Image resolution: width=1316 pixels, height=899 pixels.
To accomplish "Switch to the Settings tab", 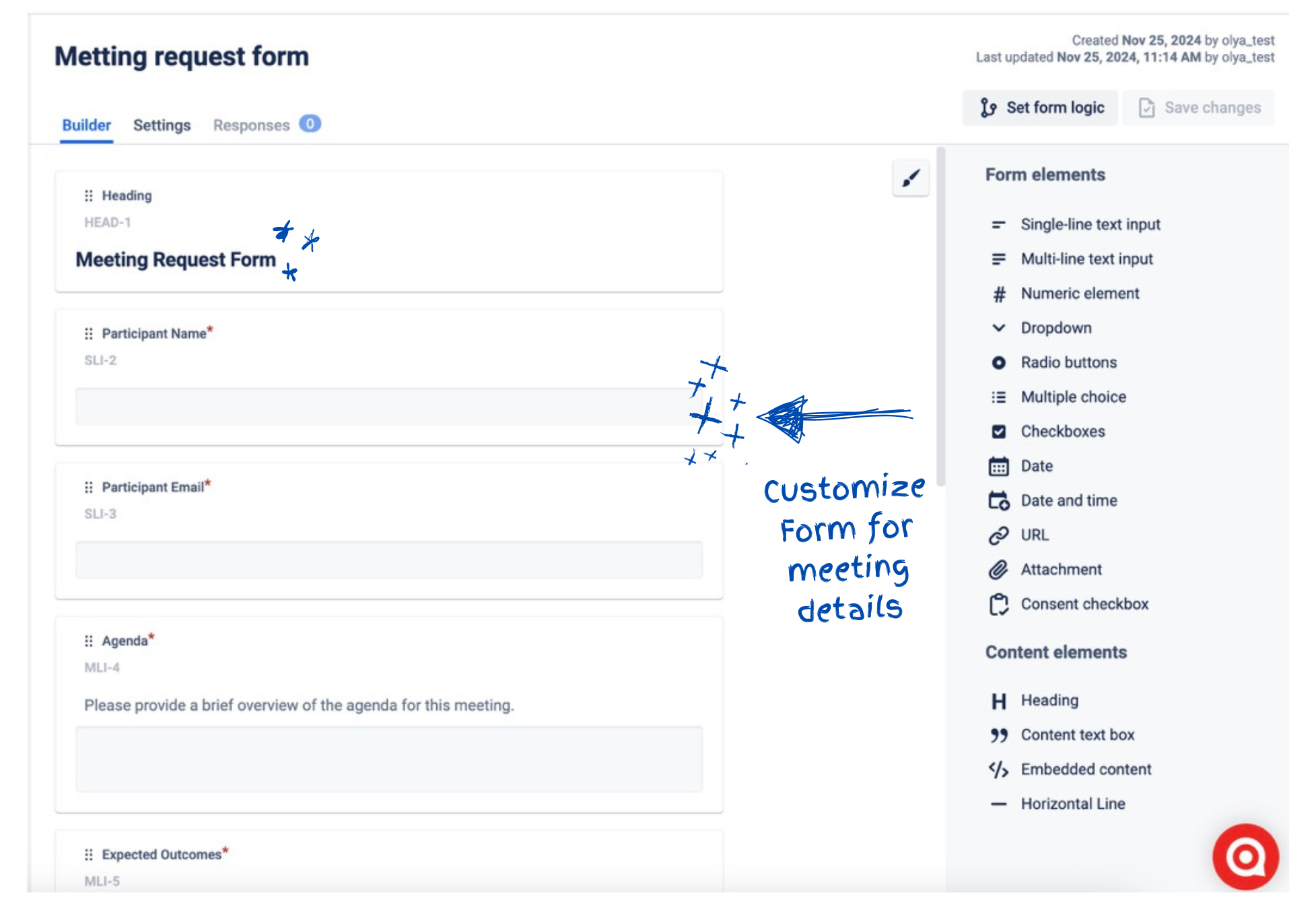I will [x=162, y=125].
